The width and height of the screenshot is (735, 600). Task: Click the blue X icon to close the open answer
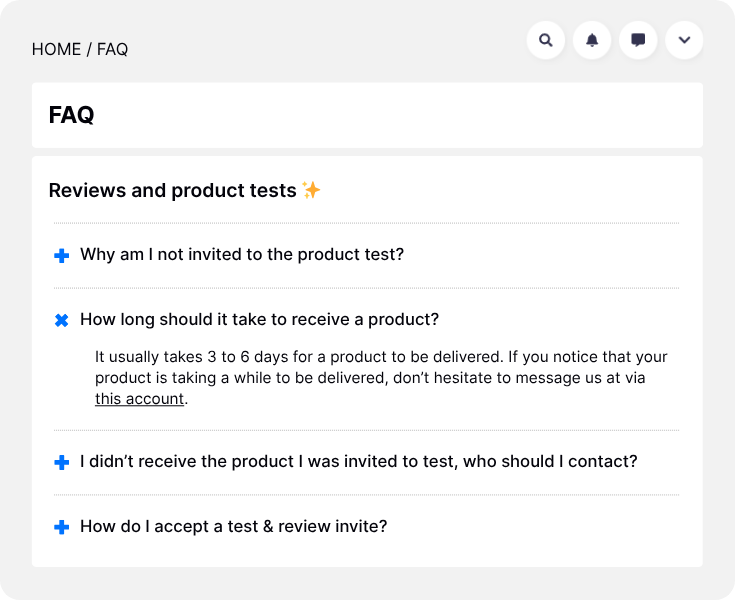point(61,321)
